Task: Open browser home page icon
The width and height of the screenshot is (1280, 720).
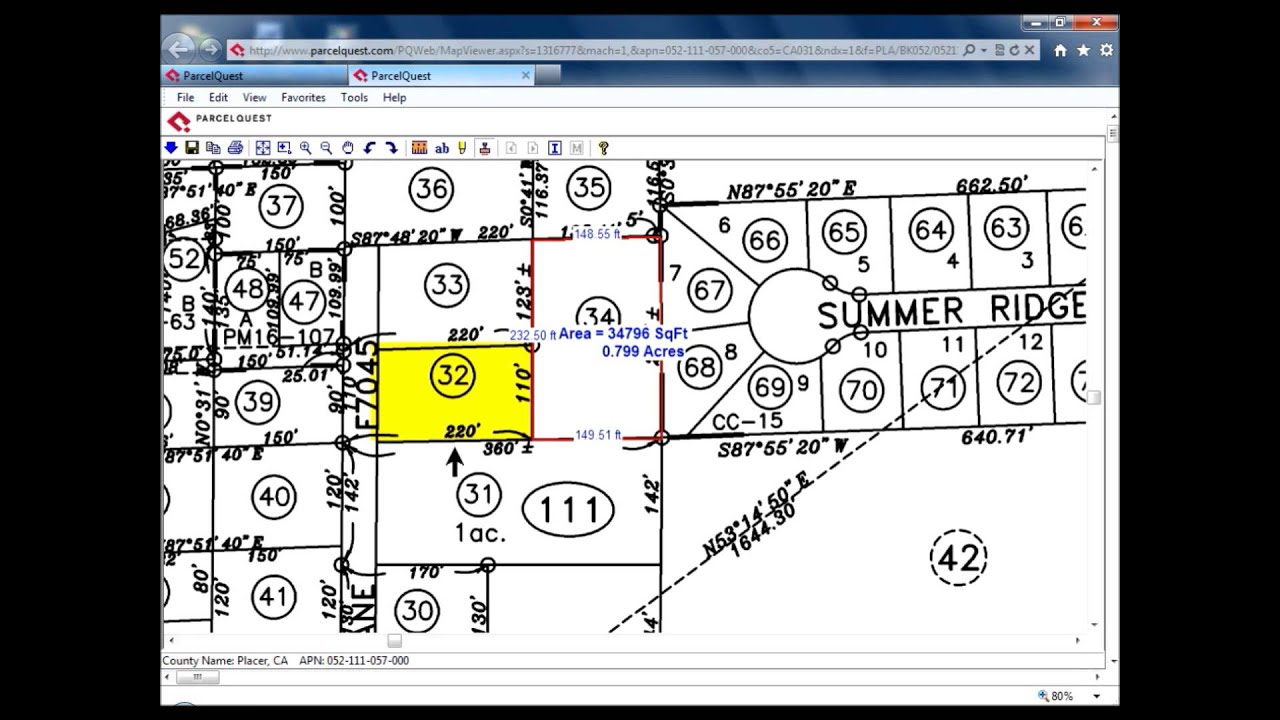Action: pos(1060,50)
